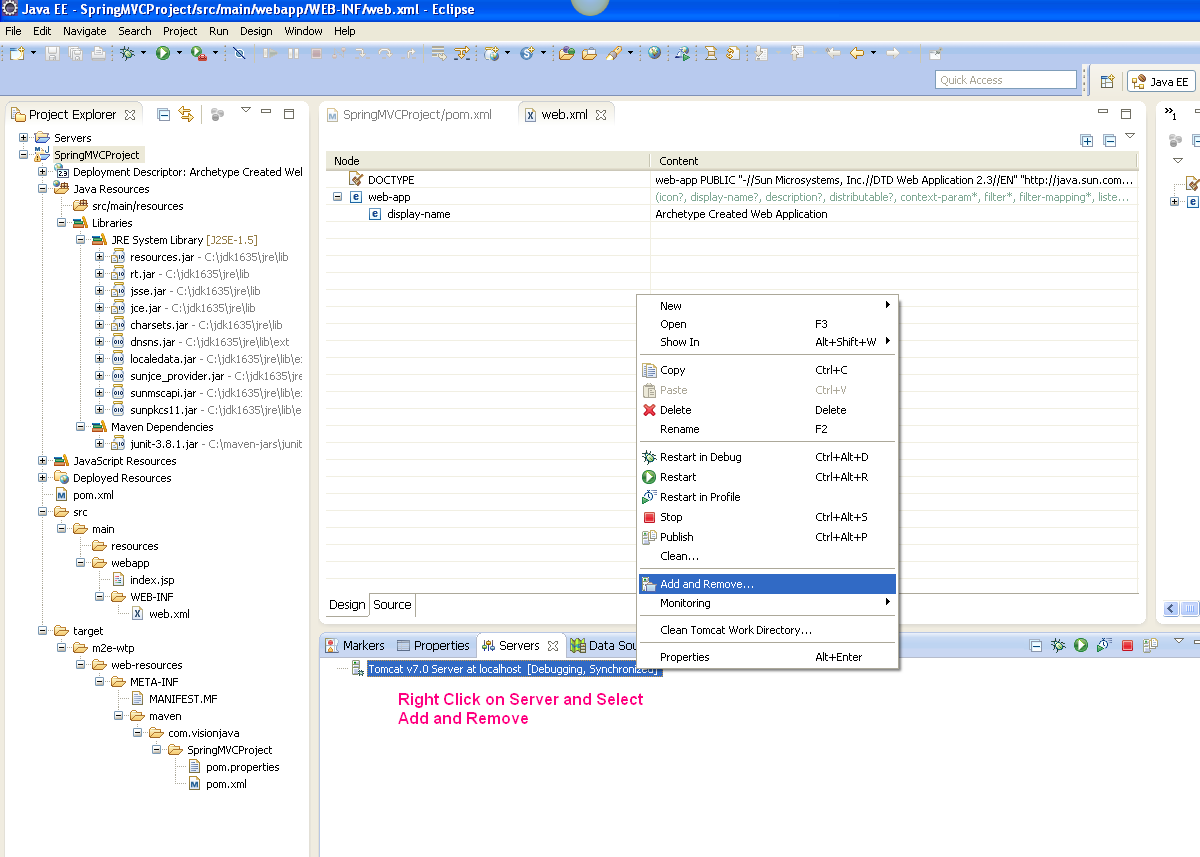Publish to server using Servers view toolbar icon
This screenshot has height=857, width=1200.
(1151, 646)
